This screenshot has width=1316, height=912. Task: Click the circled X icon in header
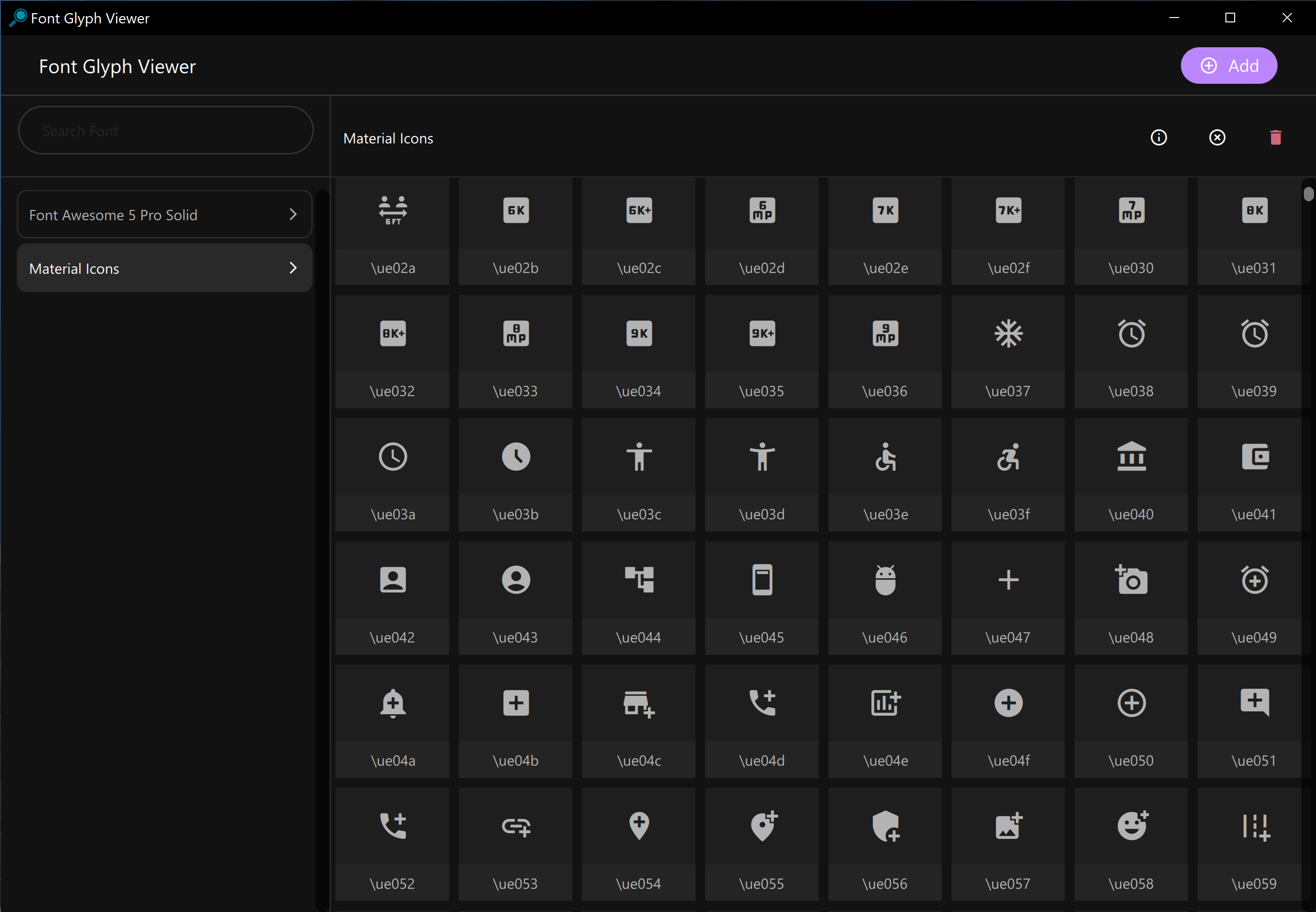coord(1217,138)
